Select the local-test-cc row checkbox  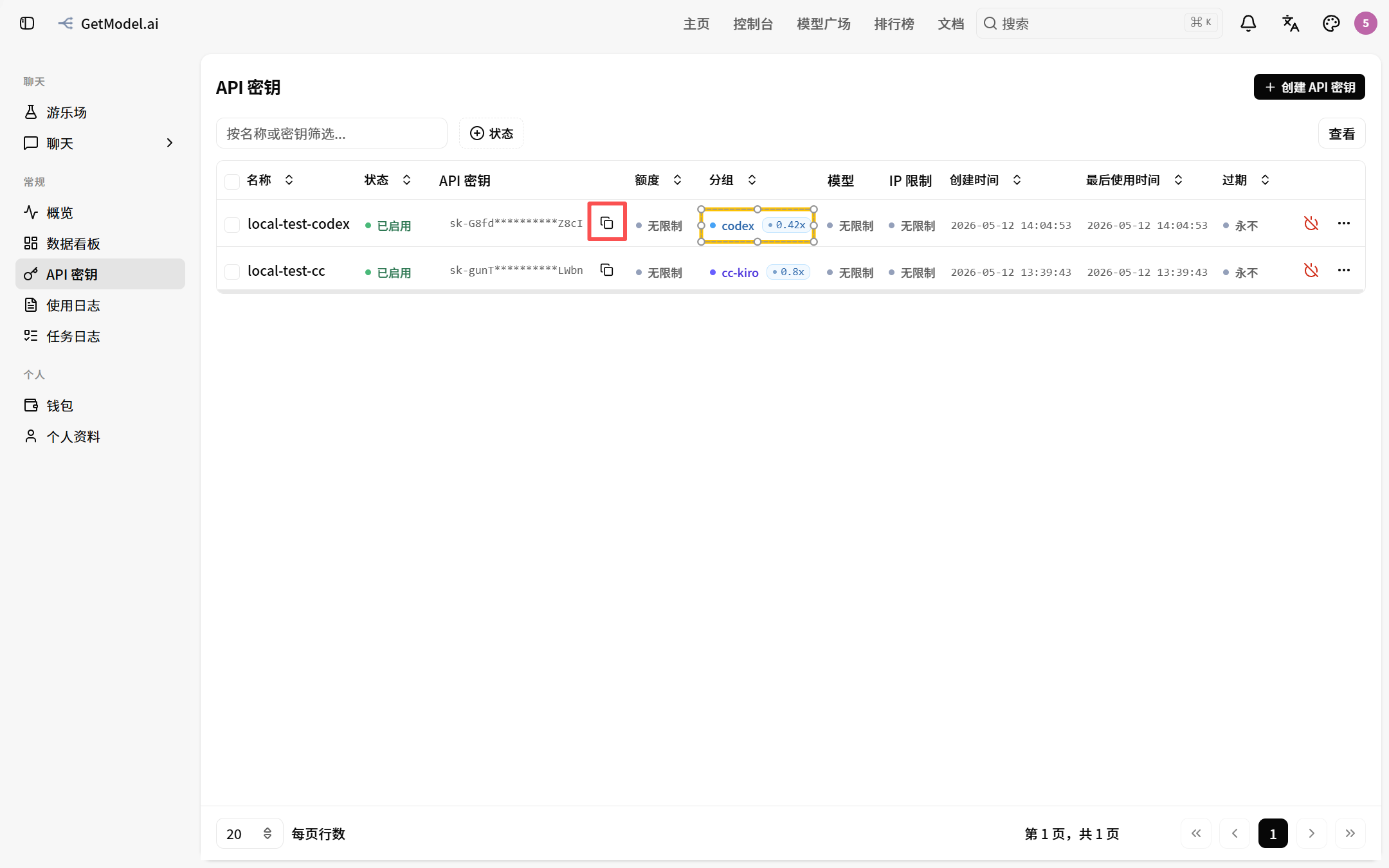232,271
